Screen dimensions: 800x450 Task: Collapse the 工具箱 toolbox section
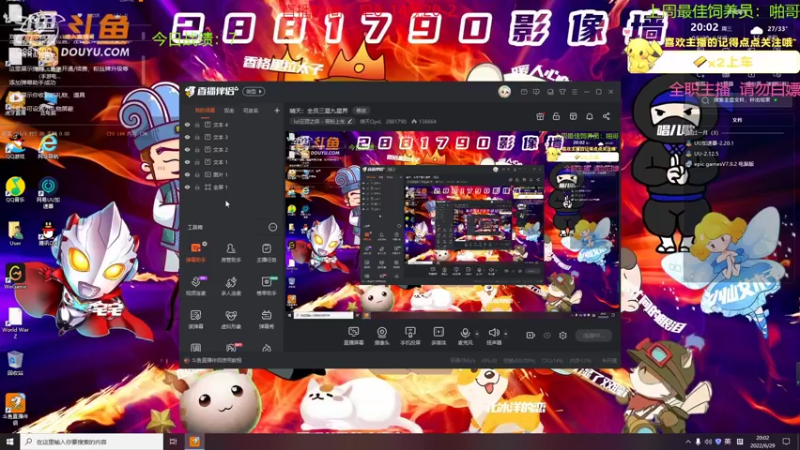pos(272,227)
